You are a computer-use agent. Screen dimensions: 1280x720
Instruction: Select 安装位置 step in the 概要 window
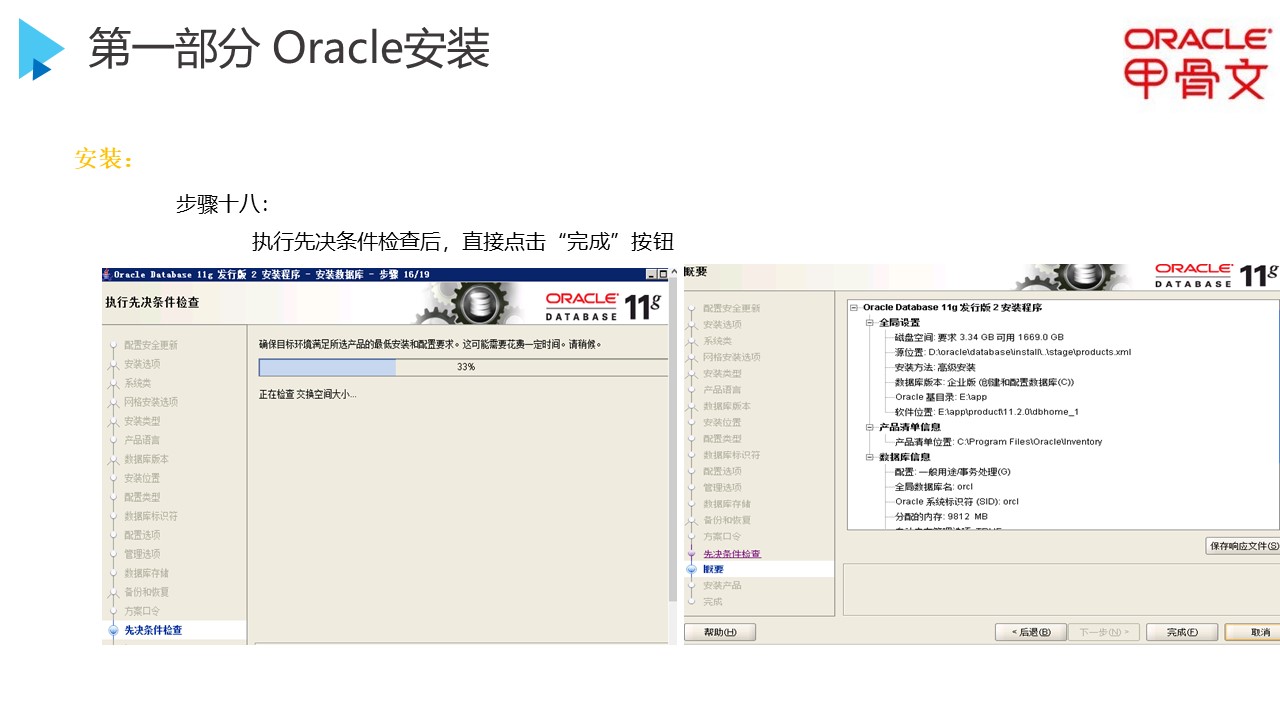pyautogui.click(x=722, y=422)
